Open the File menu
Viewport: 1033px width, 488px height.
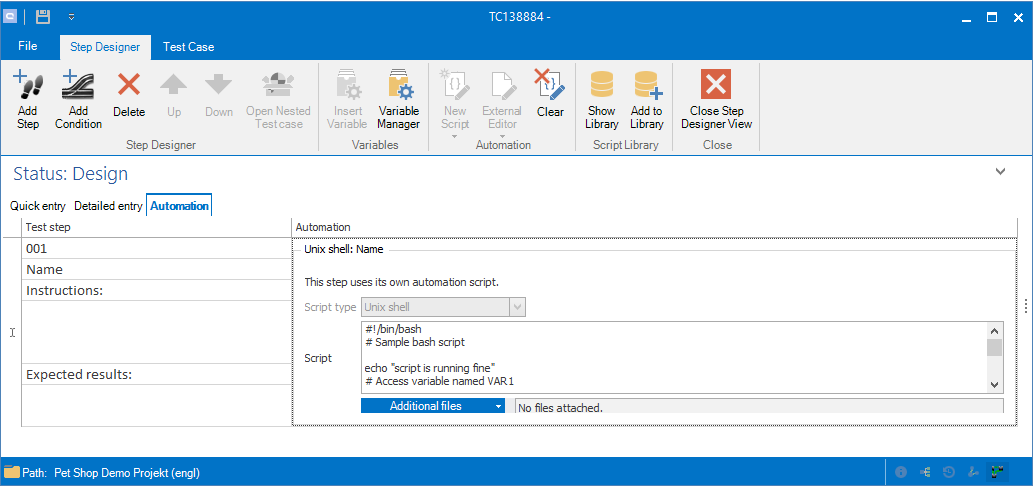28,46
